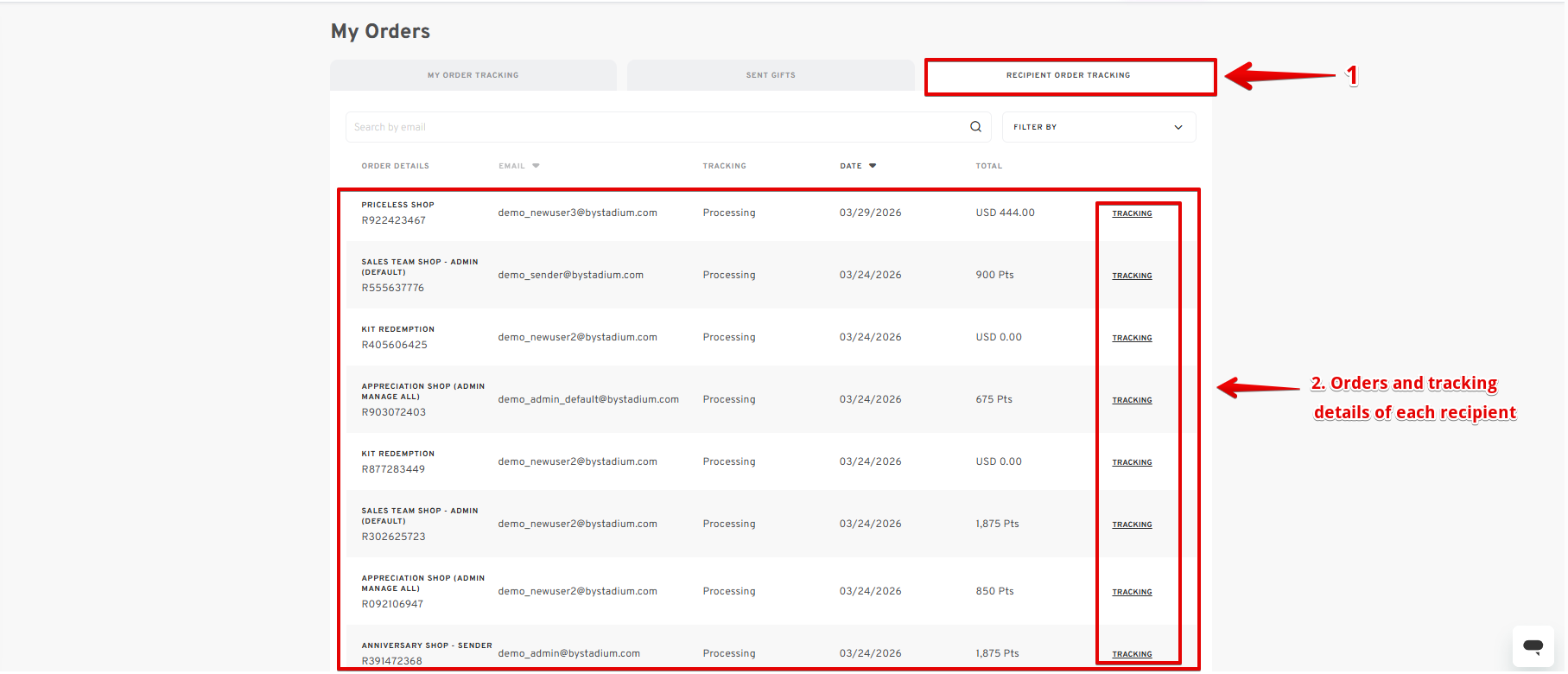
Task: Open Tracking link for order R391472368
Action: point(1132,654)
